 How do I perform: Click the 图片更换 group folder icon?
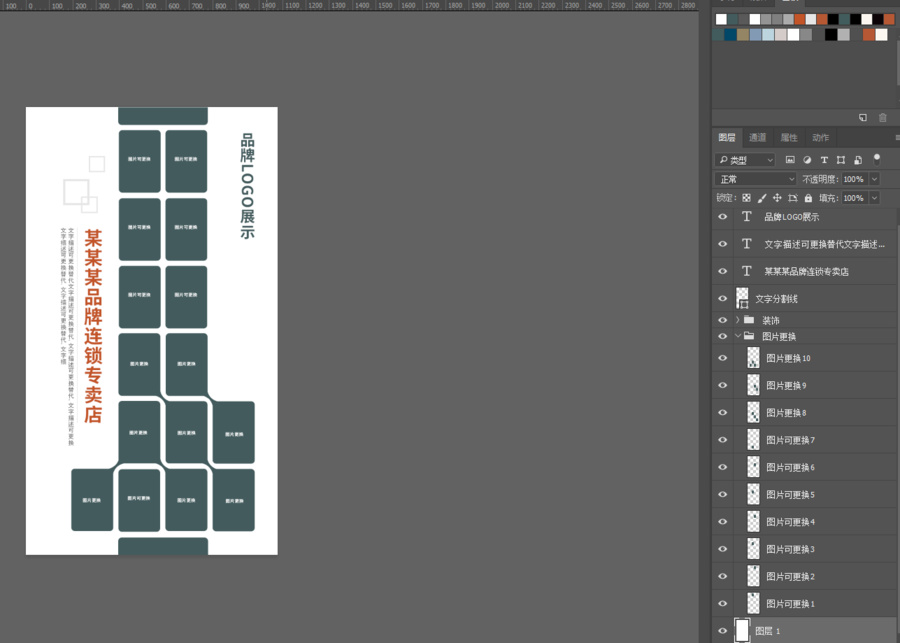coord(749,336)
